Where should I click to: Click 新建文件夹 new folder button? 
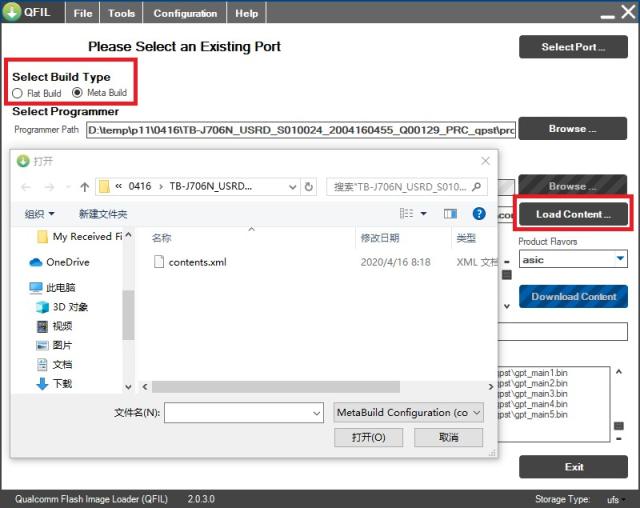103,214
